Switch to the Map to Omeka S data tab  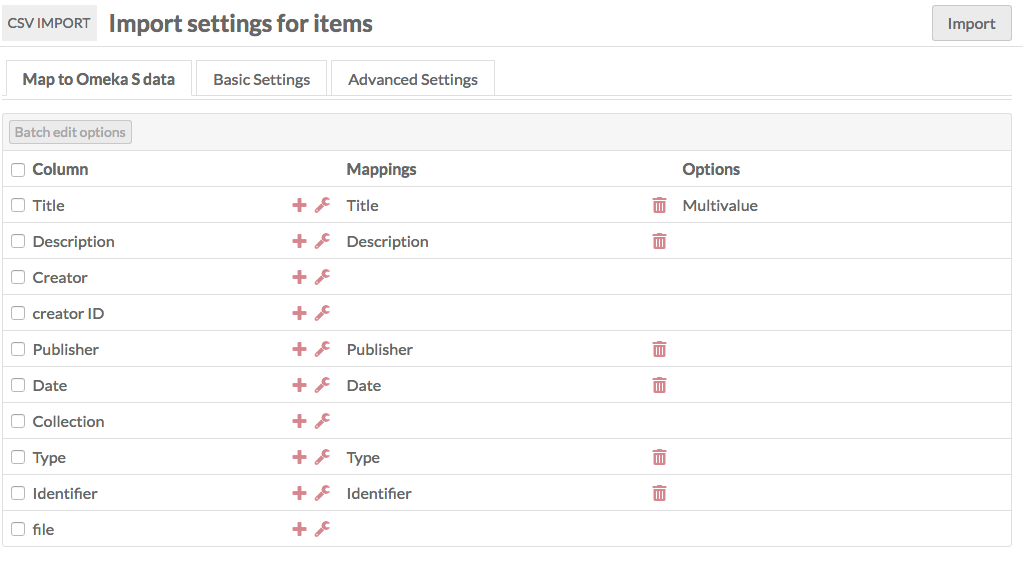pyautogui.click(x=99, y=79)
